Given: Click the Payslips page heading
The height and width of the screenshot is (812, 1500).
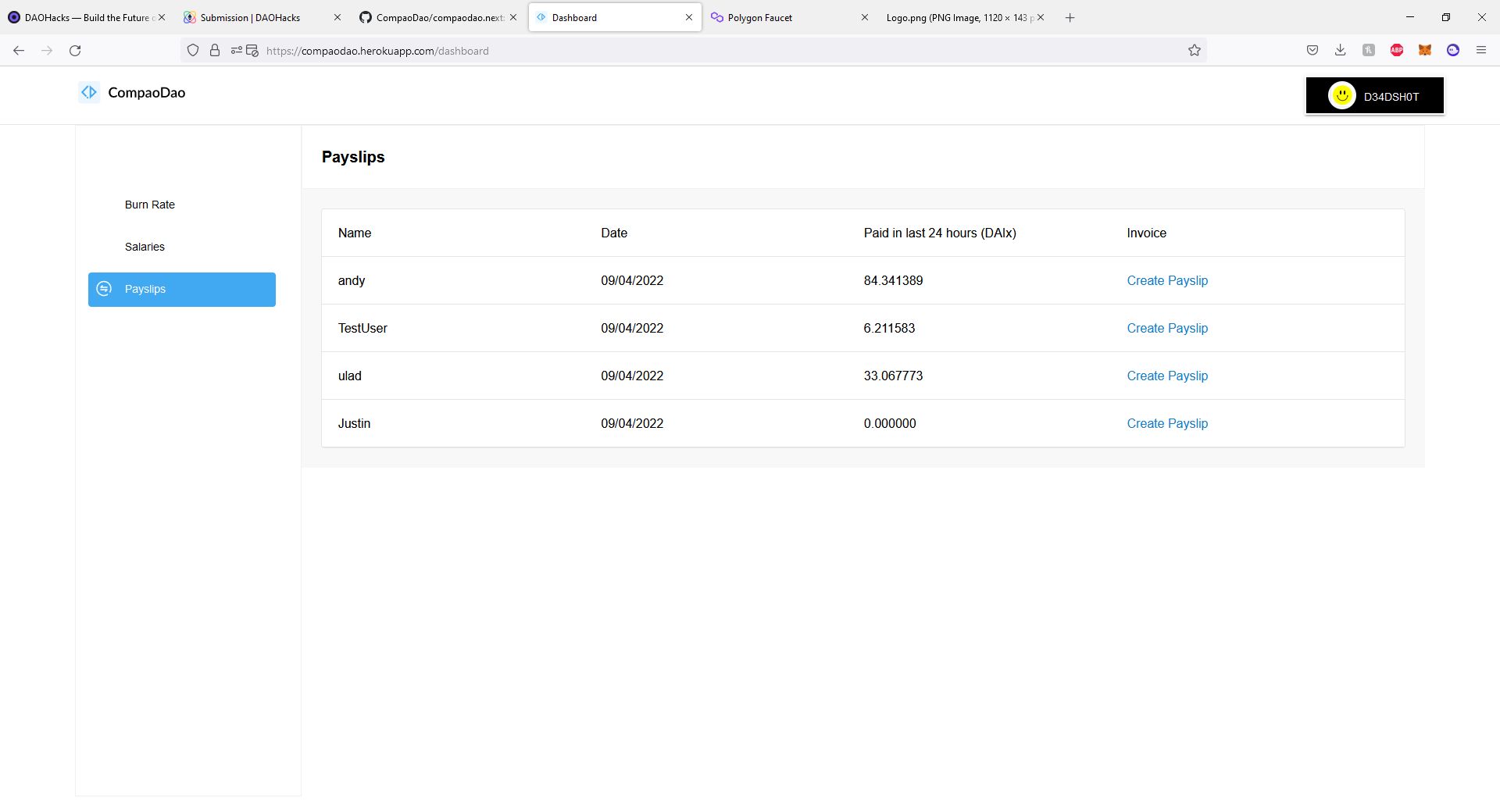Looking at the screenshot, I should click(353, 157).
